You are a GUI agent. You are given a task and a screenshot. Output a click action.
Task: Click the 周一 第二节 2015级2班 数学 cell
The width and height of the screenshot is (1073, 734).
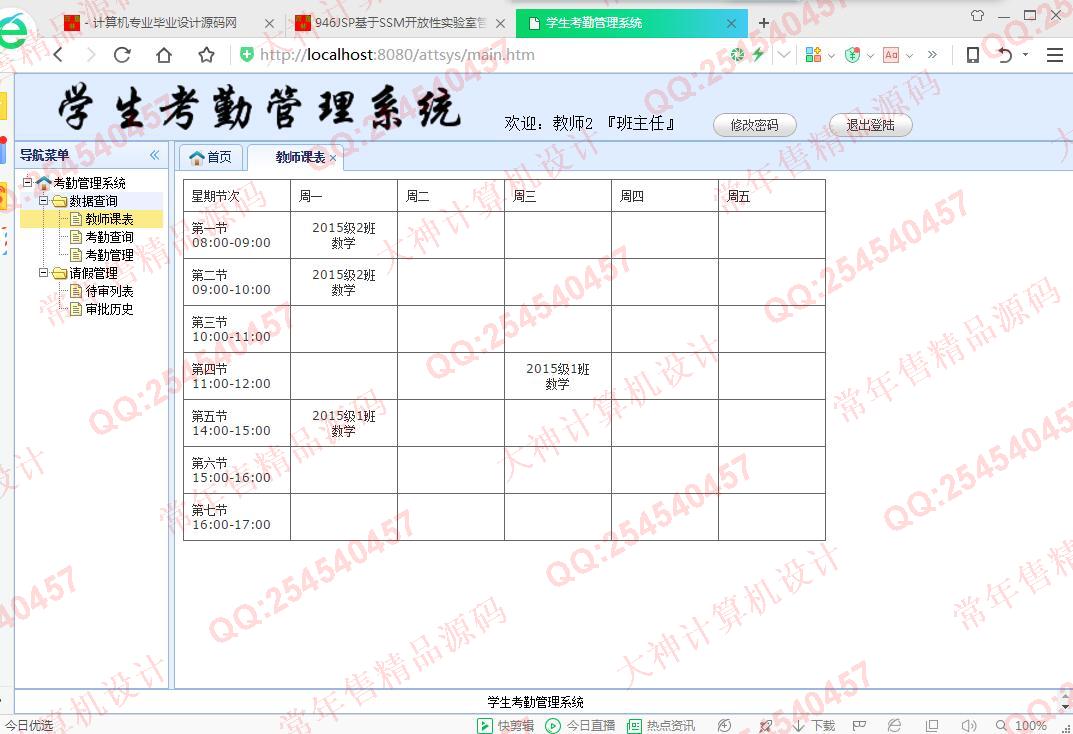click(344, 282)
